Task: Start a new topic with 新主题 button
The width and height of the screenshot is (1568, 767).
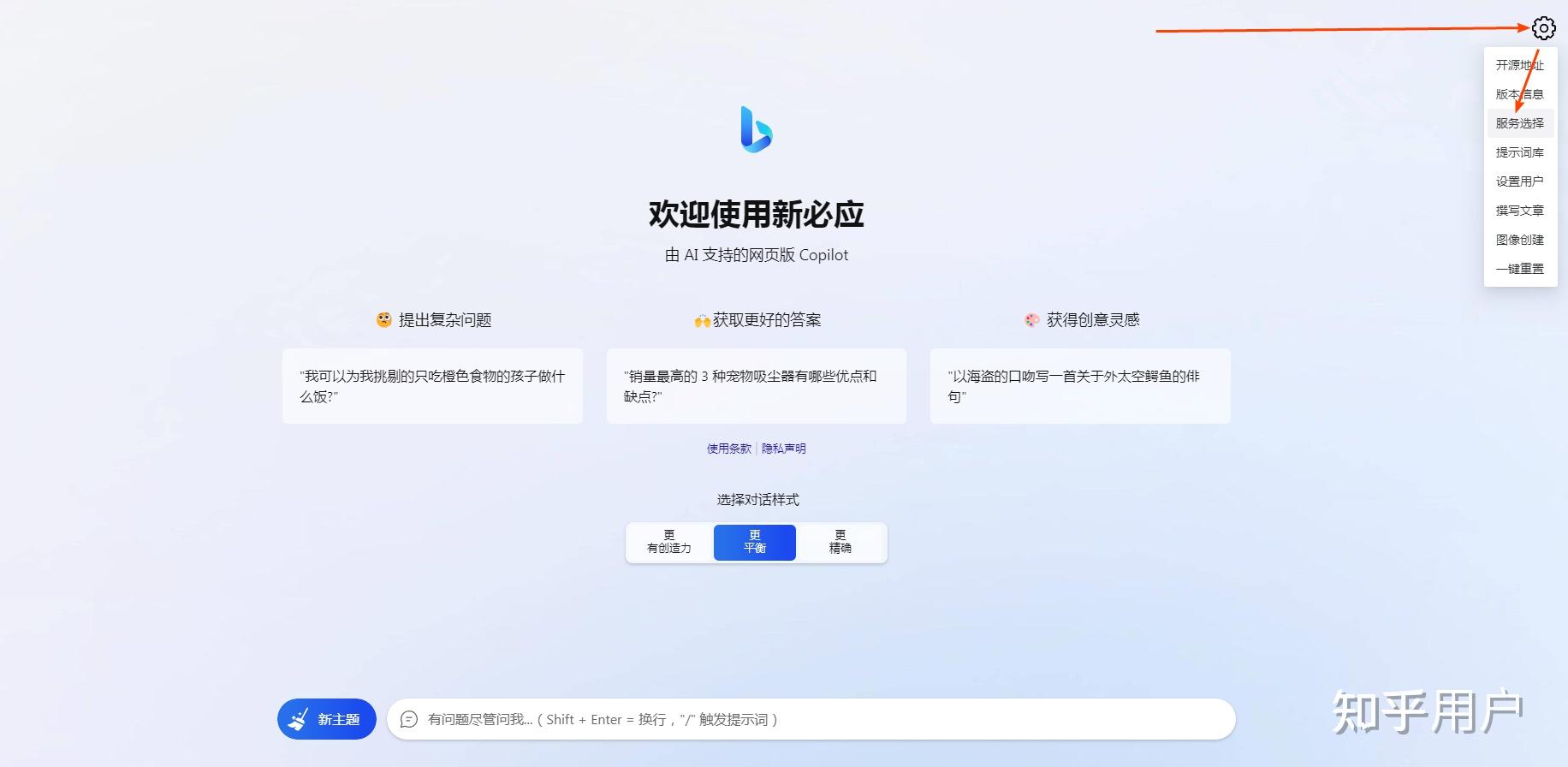Action: point(327,719)
